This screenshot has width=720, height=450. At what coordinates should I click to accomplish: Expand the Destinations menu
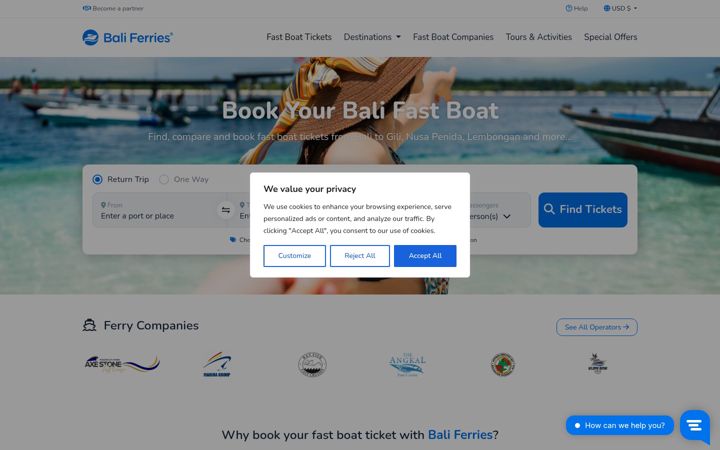coord(372,37)
